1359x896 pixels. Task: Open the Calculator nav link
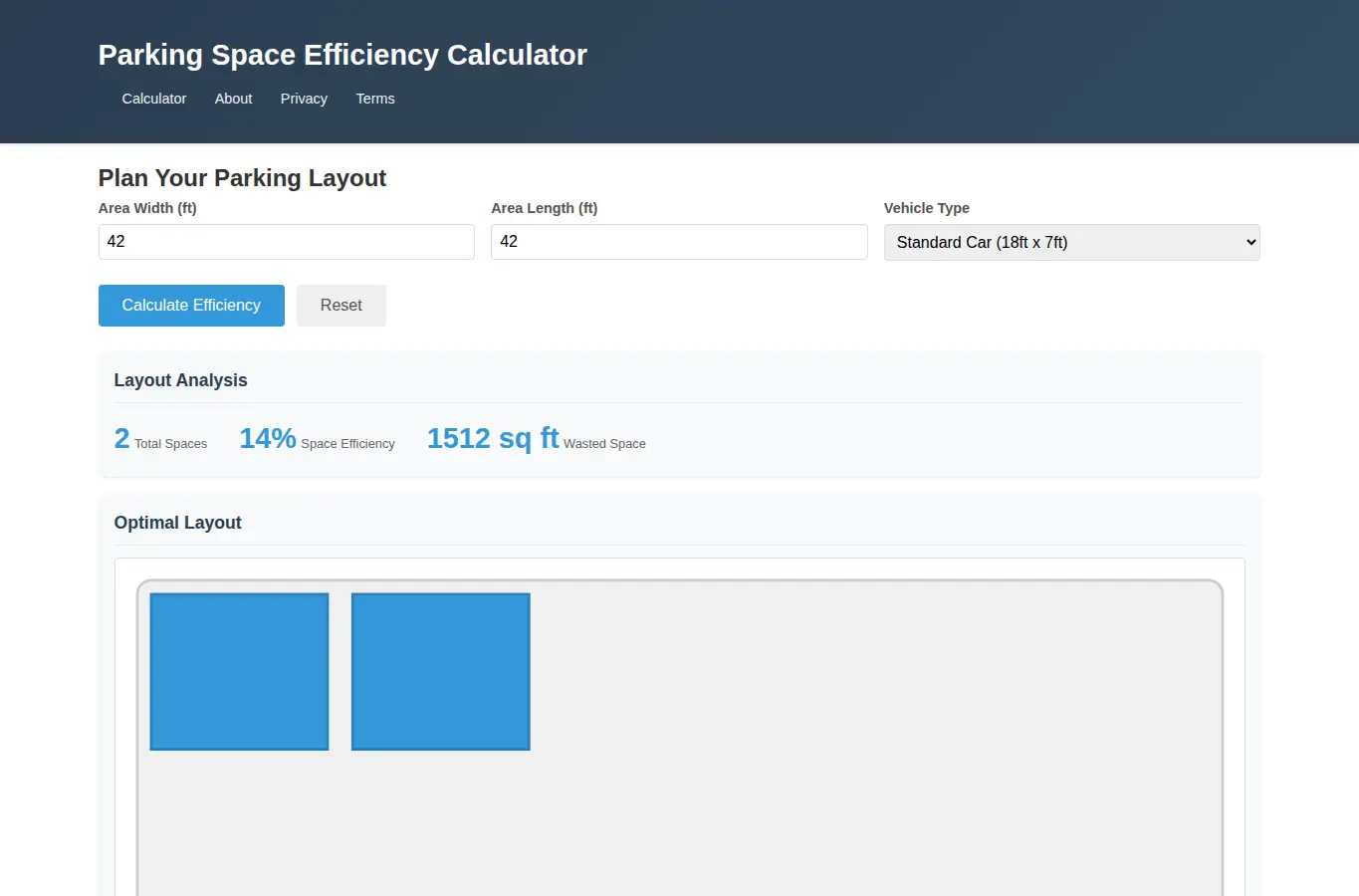[154, 99]
